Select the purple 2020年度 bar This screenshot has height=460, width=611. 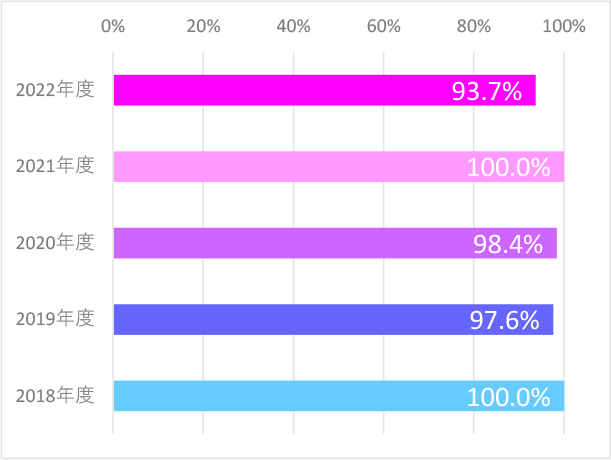pyautogui.click(x=335, y=243)
